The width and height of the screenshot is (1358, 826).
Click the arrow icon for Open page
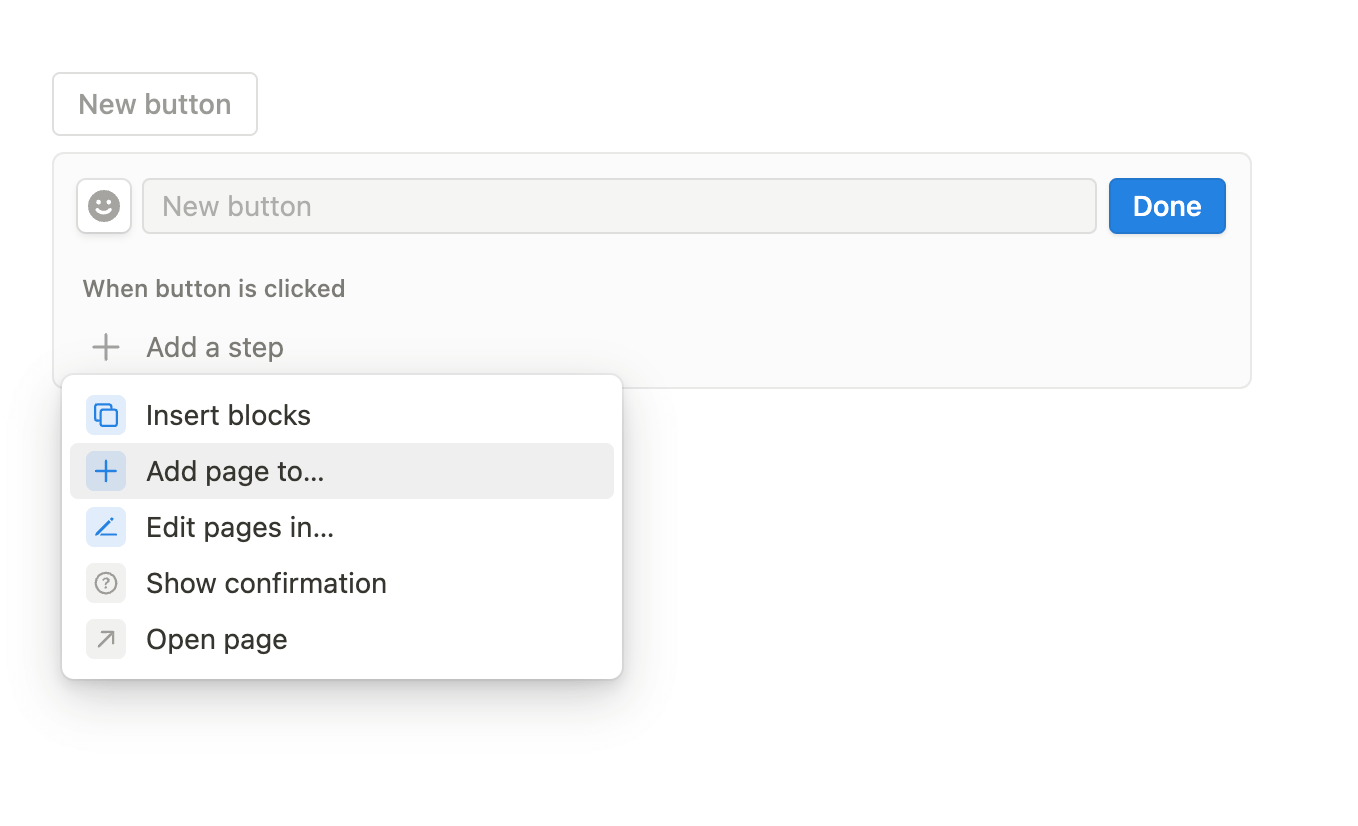[106, 639]
